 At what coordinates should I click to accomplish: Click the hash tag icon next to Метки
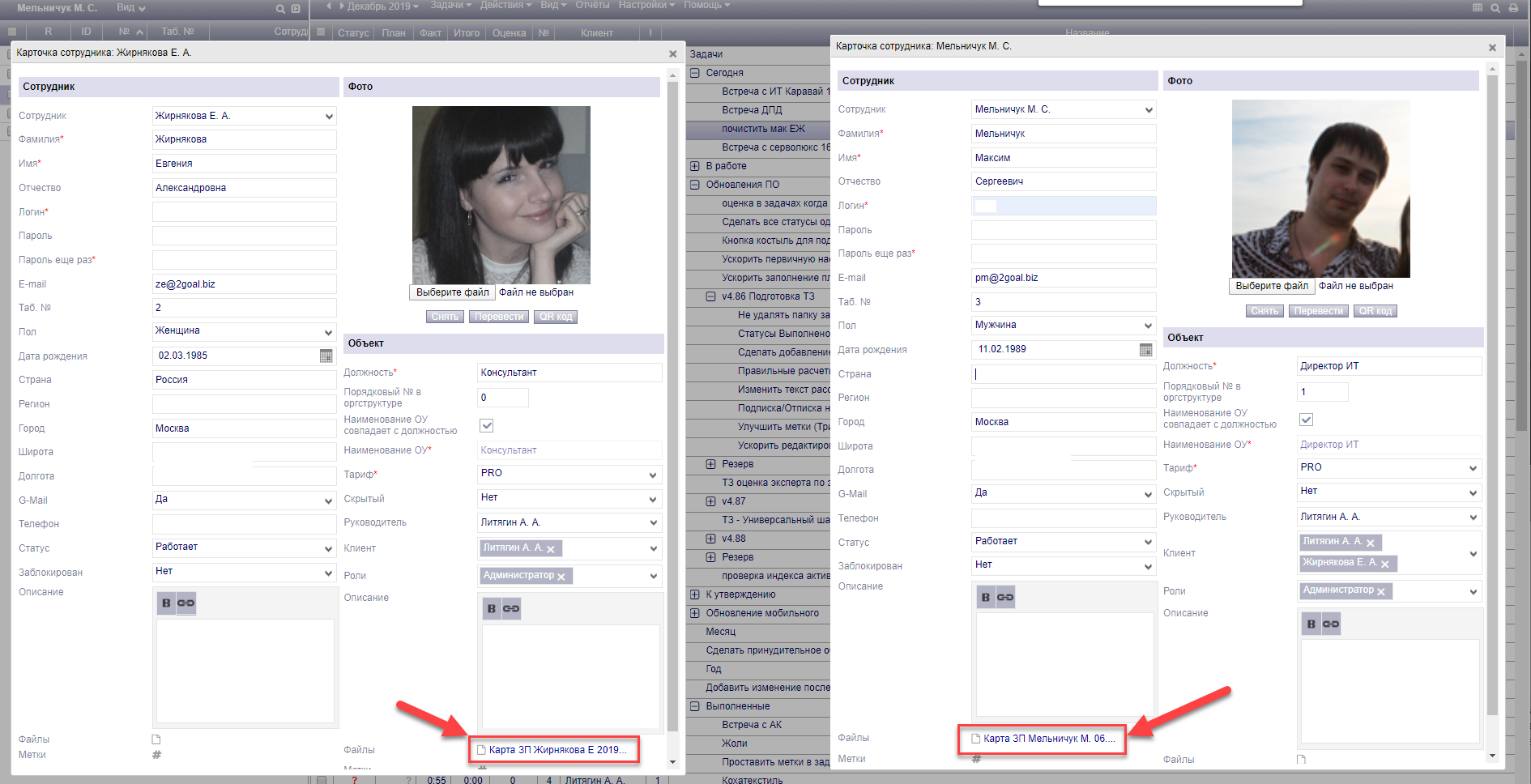point(156,755)
